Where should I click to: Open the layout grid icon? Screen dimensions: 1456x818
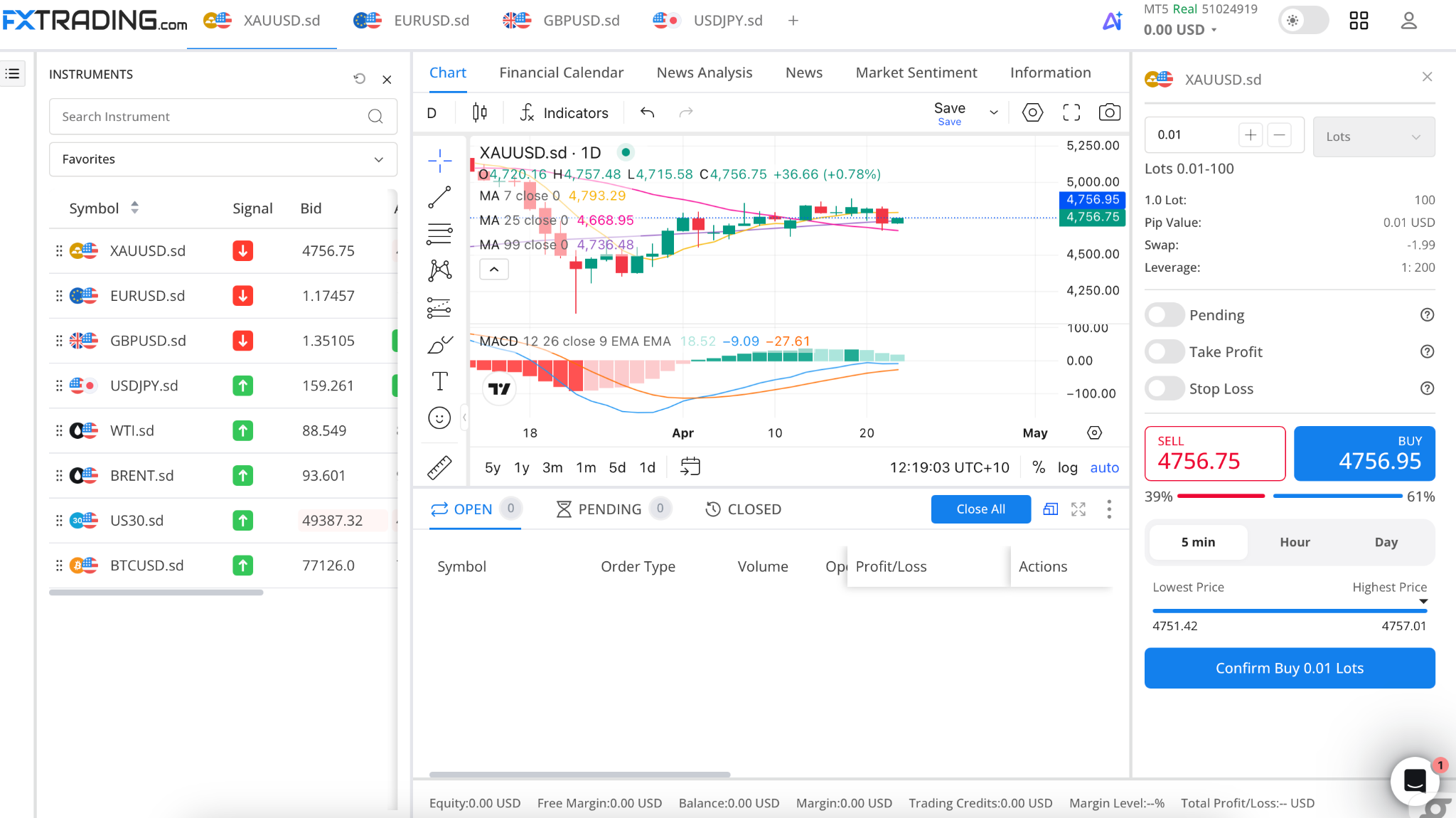coord(1359,21)
